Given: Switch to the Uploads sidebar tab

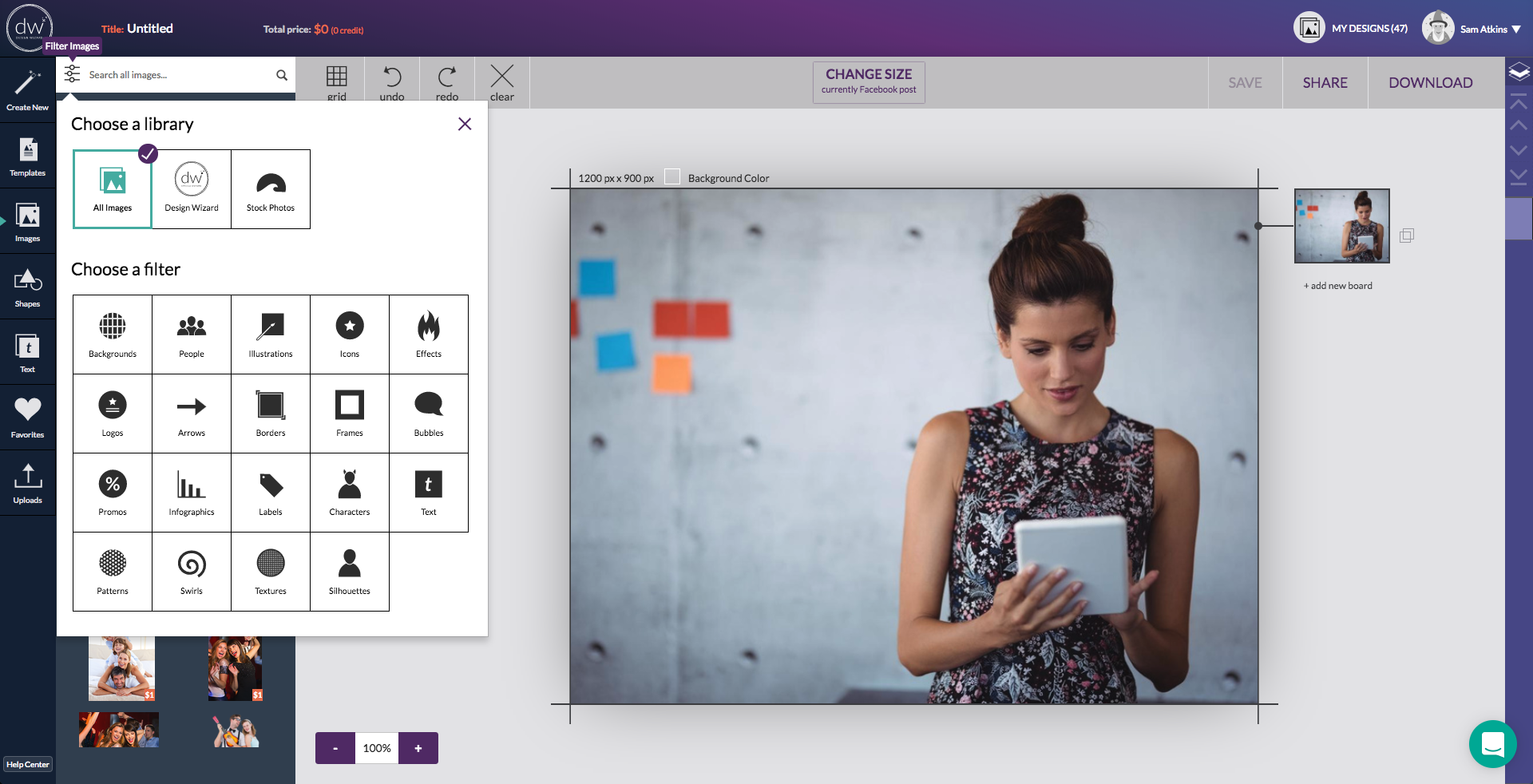Looking at the screenshot, I should click(28, 484).
